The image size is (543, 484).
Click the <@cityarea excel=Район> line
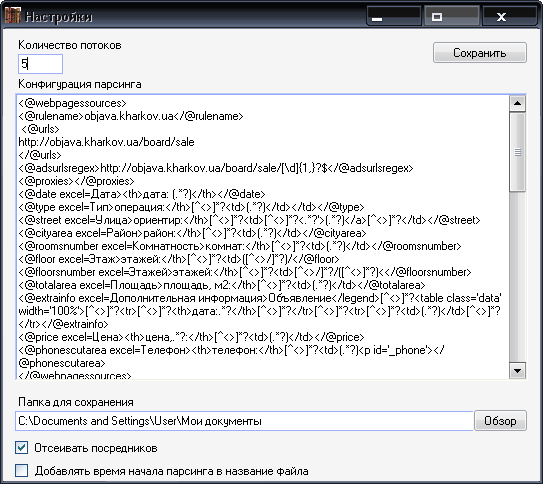point(192,233)
